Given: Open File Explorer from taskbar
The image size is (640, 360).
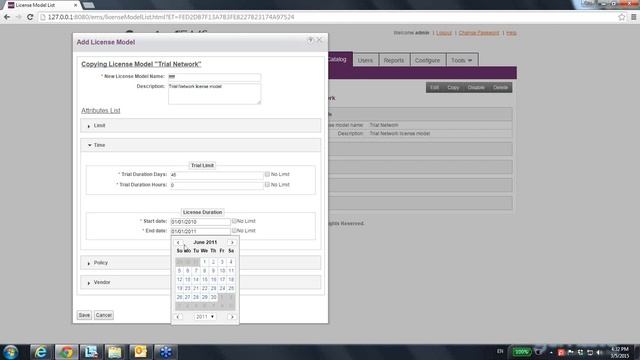Looking at the screenshot, I should 115,352.
